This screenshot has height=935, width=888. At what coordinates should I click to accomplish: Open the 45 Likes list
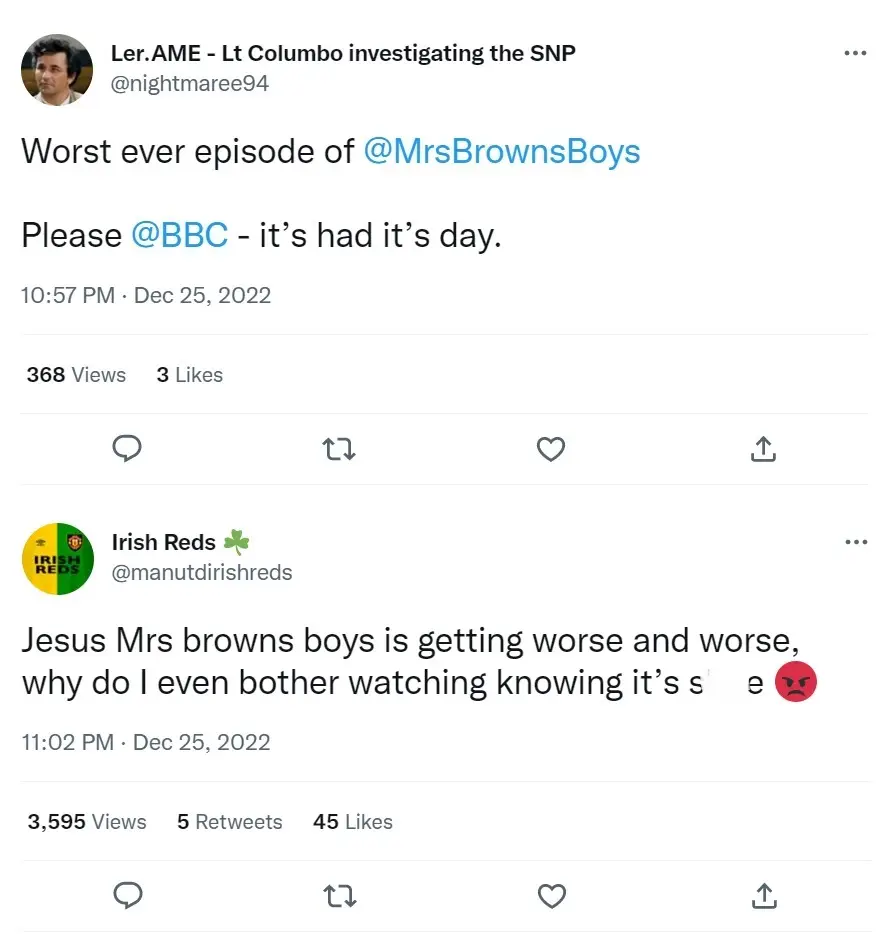point(352,822)
